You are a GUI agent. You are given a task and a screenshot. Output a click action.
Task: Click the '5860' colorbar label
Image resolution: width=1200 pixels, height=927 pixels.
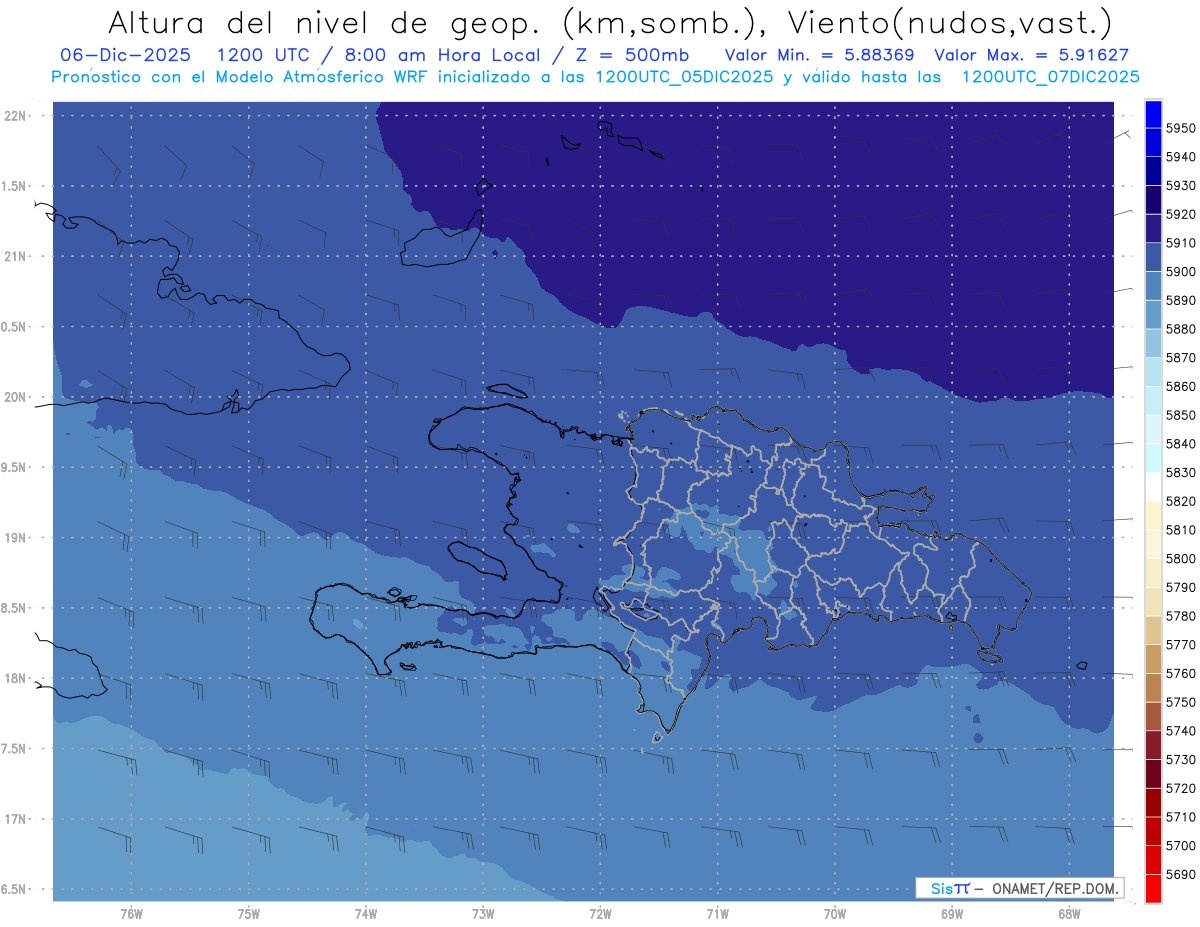click(x=1180, y=386)
